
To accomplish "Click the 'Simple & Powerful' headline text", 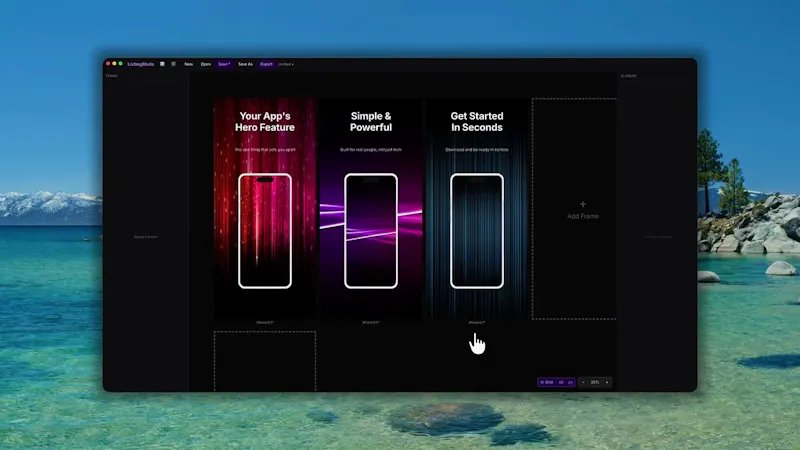I will tap(371, 122).
